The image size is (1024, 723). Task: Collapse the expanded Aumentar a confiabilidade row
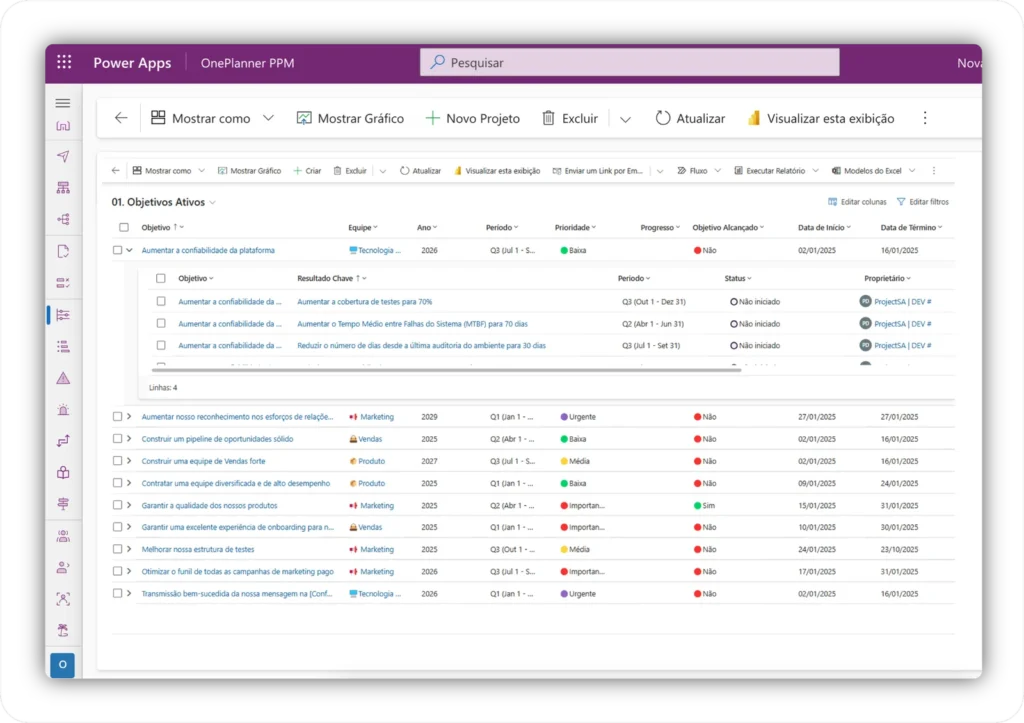(129, 249)
